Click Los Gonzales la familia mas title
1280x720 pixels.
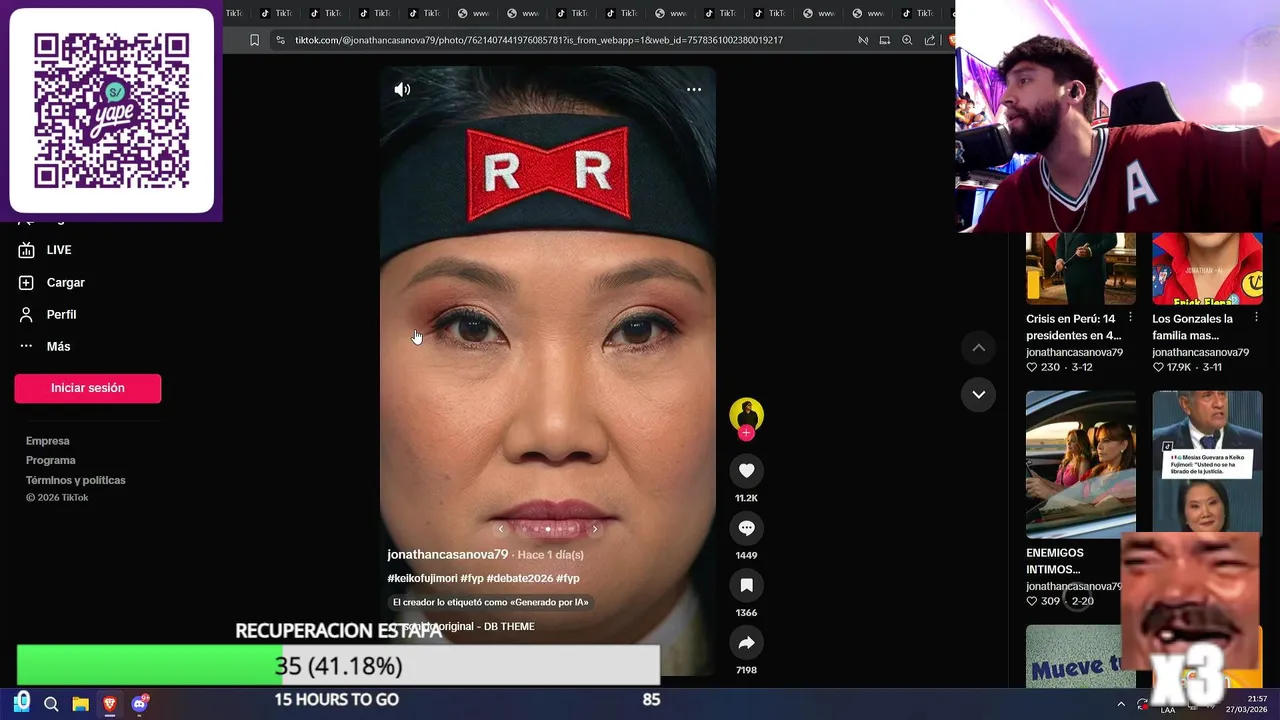click(1192, 327)
